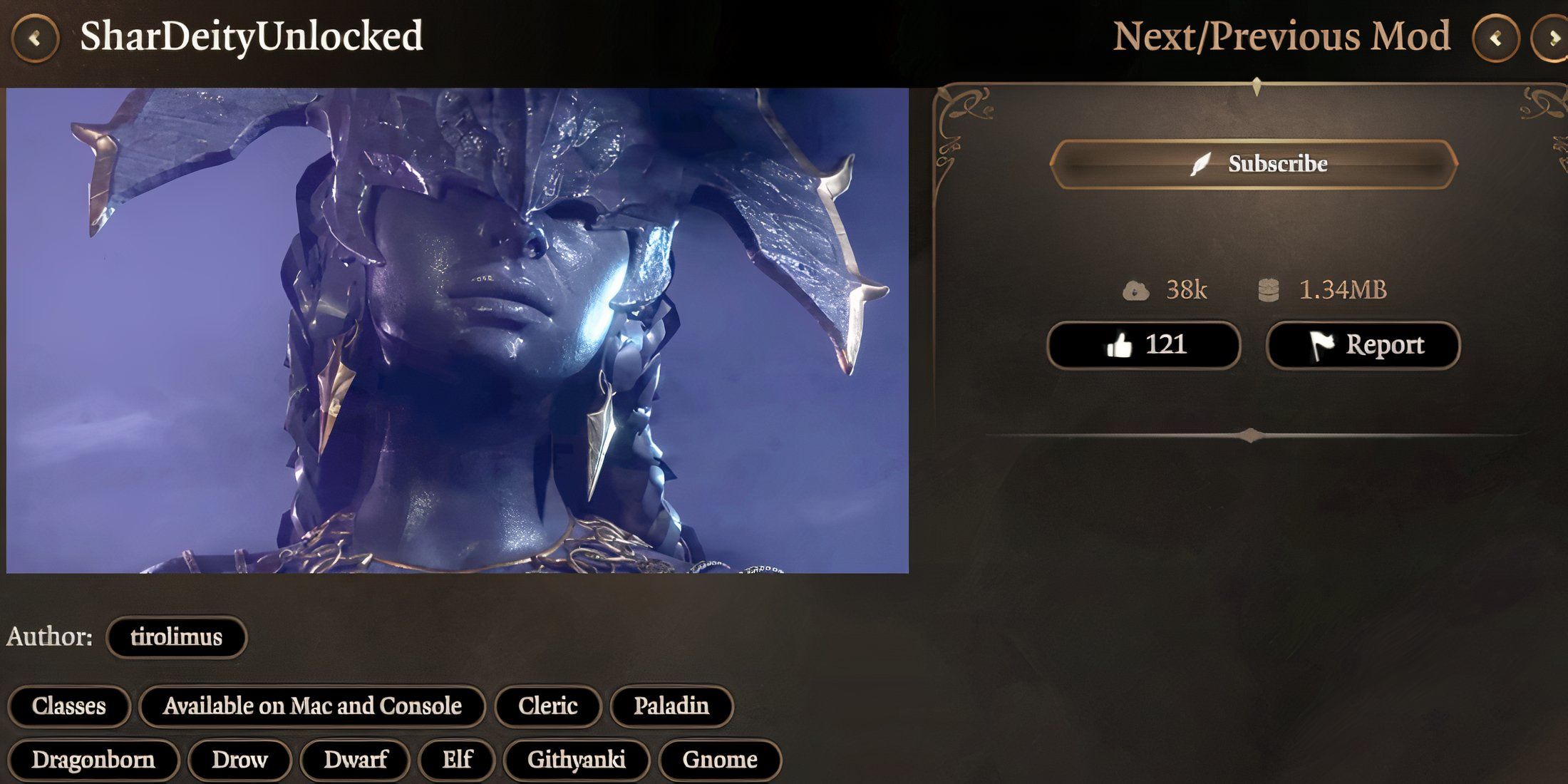Filter by the Paladin tag
Viewport: 1568px width, 784px height.
click(x=671, y=706)
